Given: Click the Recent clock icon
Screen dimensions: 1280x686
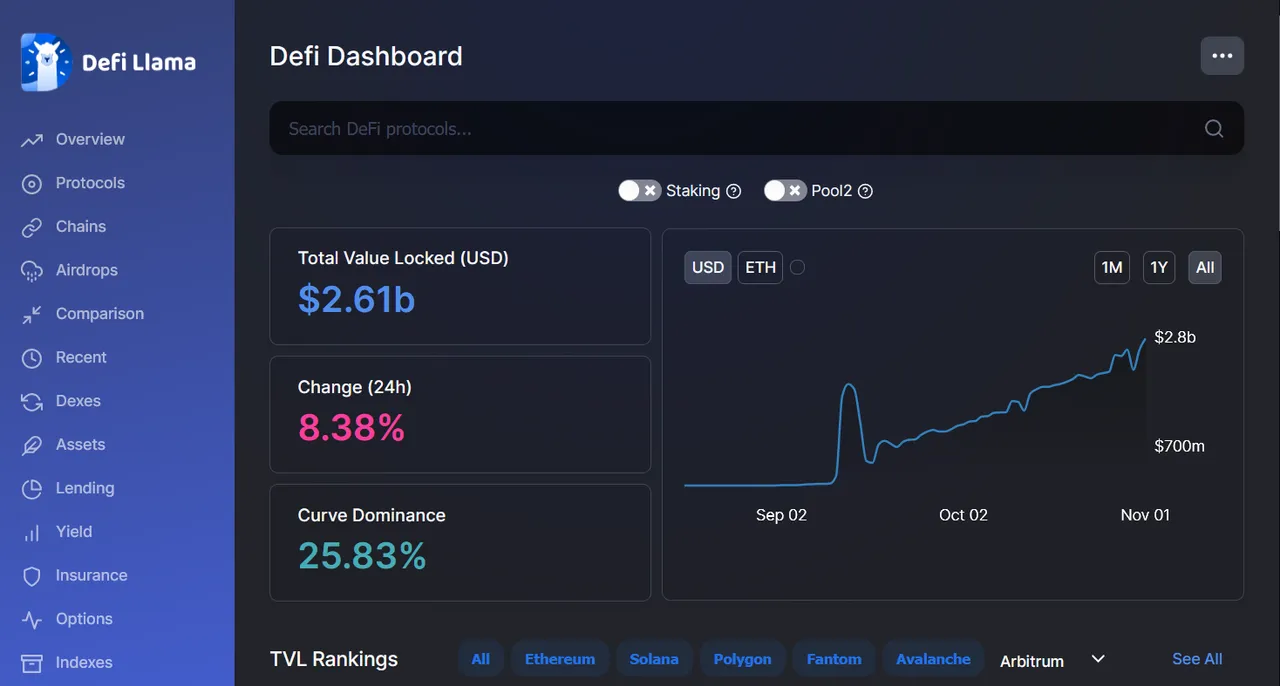Looking at the screenshot, I should click(32, 358).
